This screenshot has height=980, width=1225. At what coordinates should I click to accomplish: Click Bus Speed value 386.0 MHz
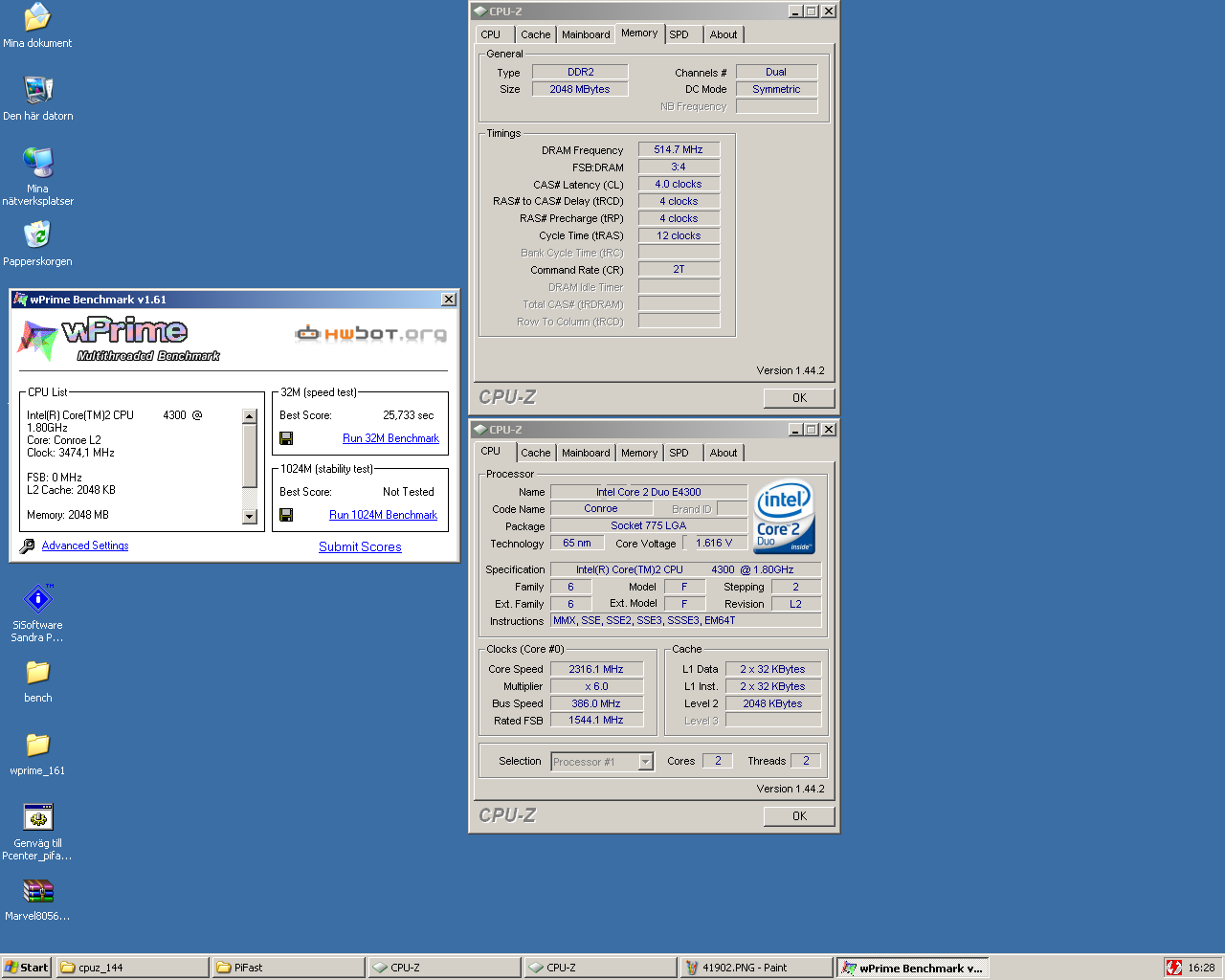596,703
